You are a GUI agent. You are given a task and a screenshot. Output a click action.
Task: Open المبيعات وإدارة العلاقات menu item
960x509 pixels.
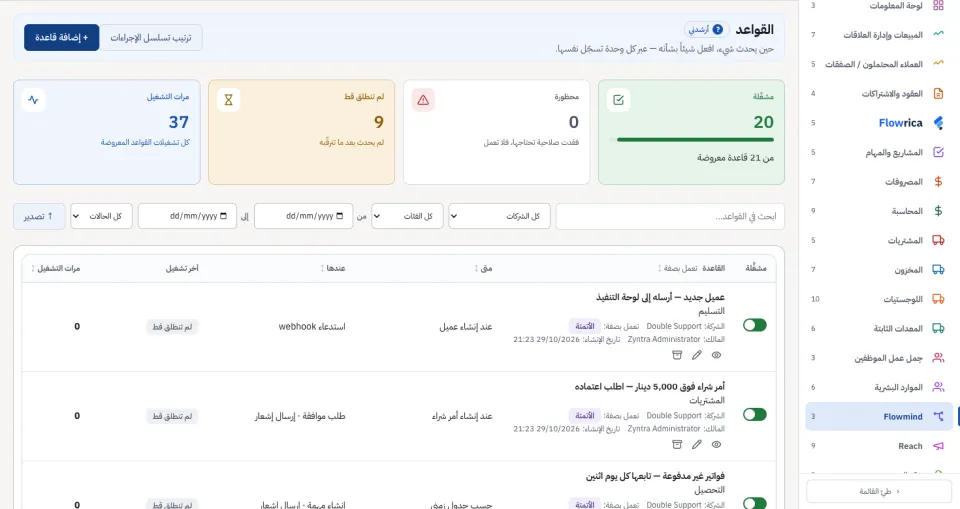pos(879,34)
